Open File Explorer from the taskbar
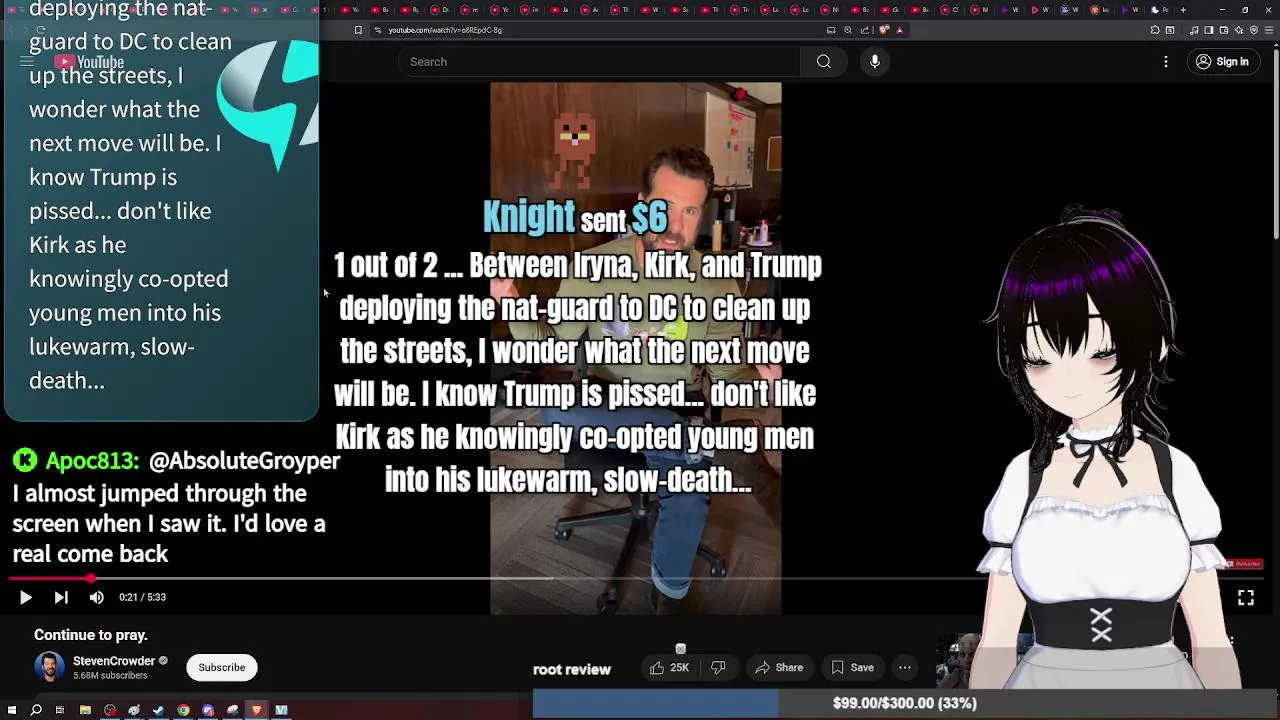The image size is (1280, 720). 85,710
